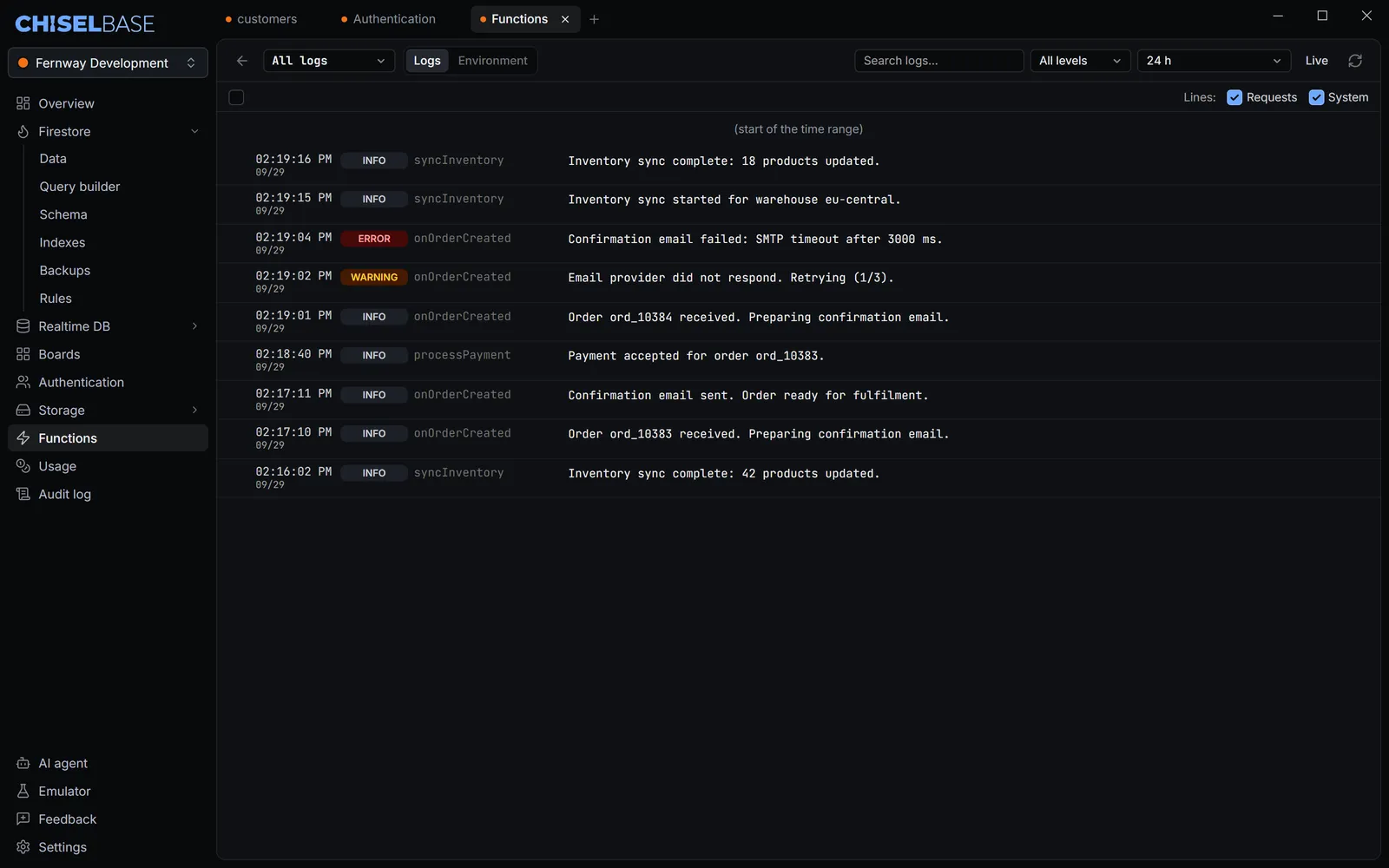Viewport: 1389px width, 868px height.
Task: Click the Settings gear icon
Action: tap(23, 847)
